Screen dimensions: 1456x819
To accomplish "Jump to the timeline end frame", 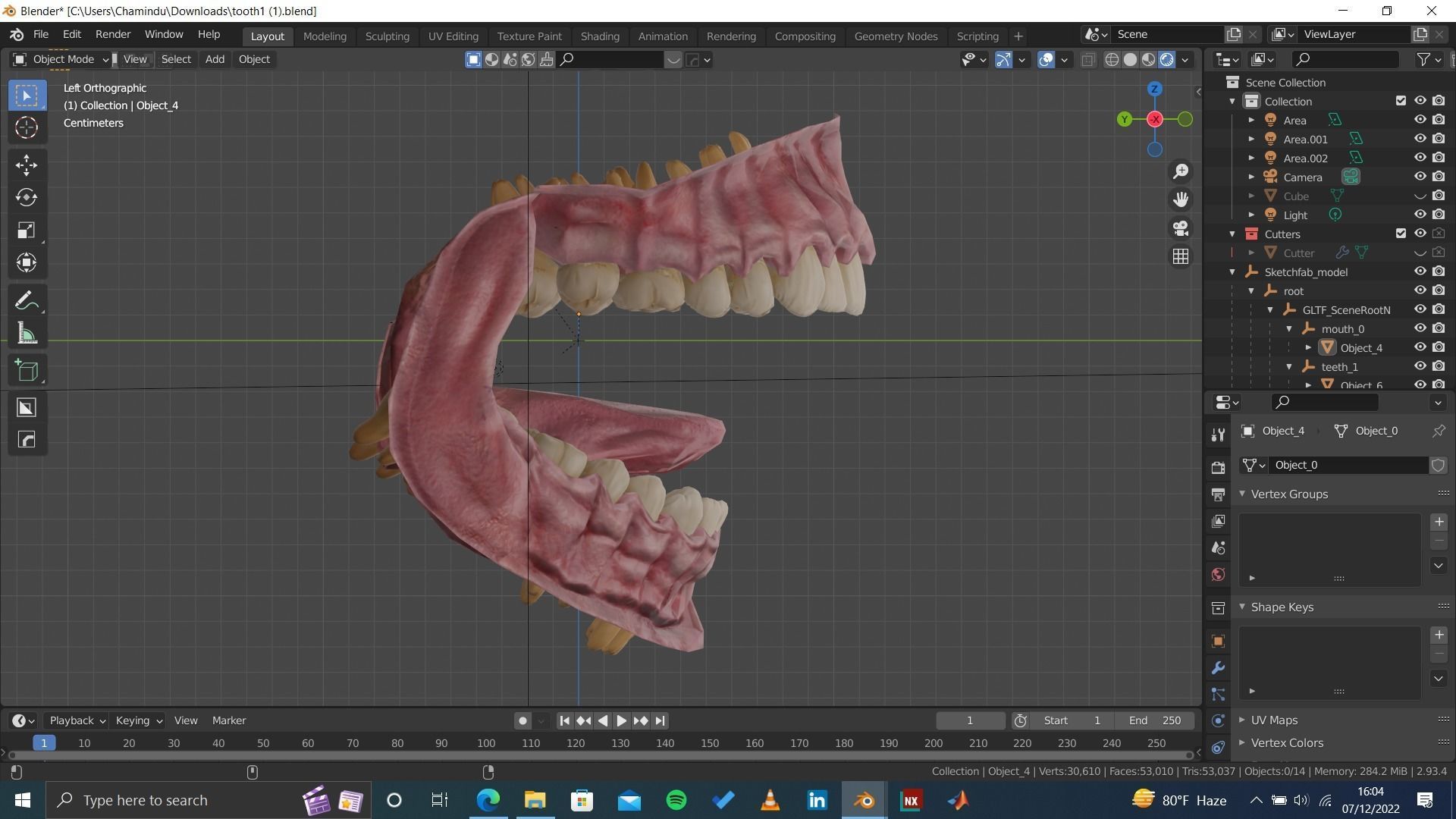I will (x=661, y=721).
